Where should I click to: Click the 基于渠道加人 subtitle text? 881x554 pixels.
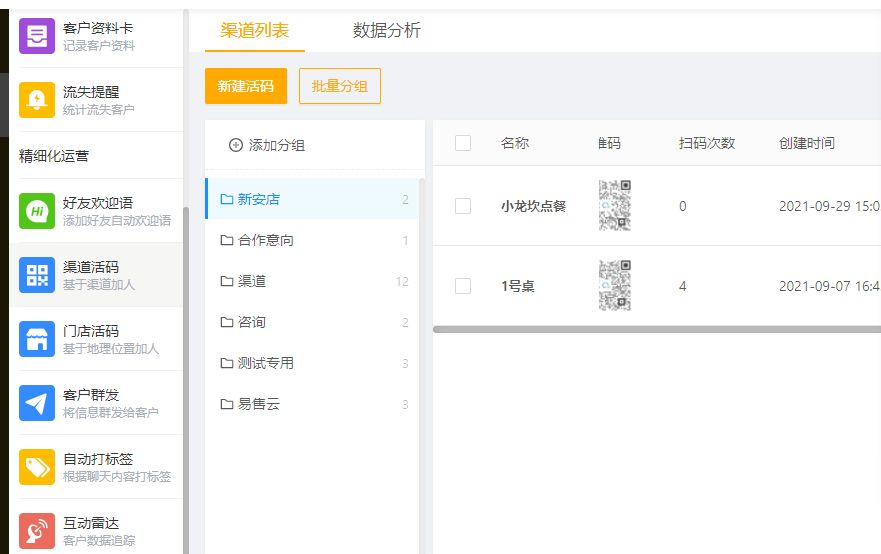(99, 285)
